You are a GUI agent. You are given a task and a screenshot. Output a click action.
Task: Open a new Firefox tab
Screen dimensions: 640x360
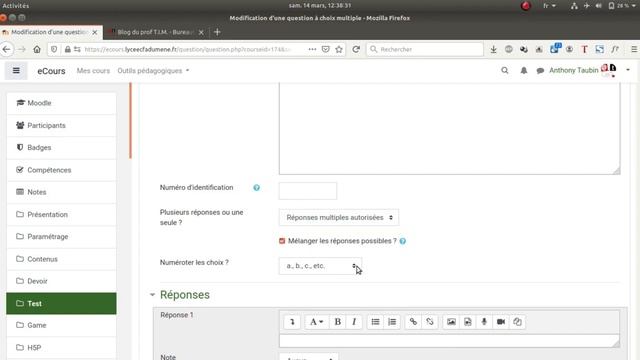(217, 32)
